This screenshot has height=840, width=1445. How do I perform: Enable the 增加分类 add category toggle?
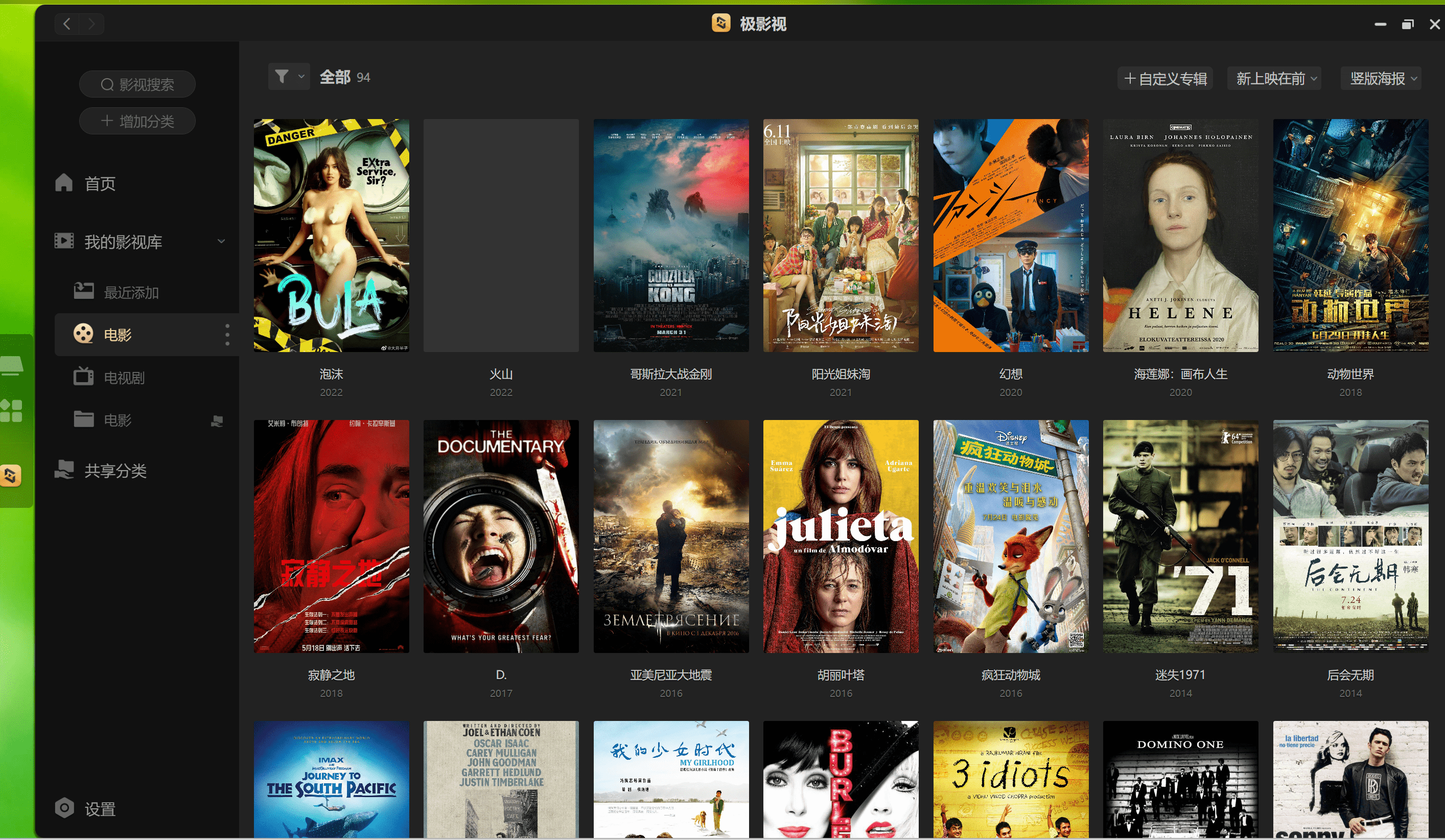coord(139,121)
